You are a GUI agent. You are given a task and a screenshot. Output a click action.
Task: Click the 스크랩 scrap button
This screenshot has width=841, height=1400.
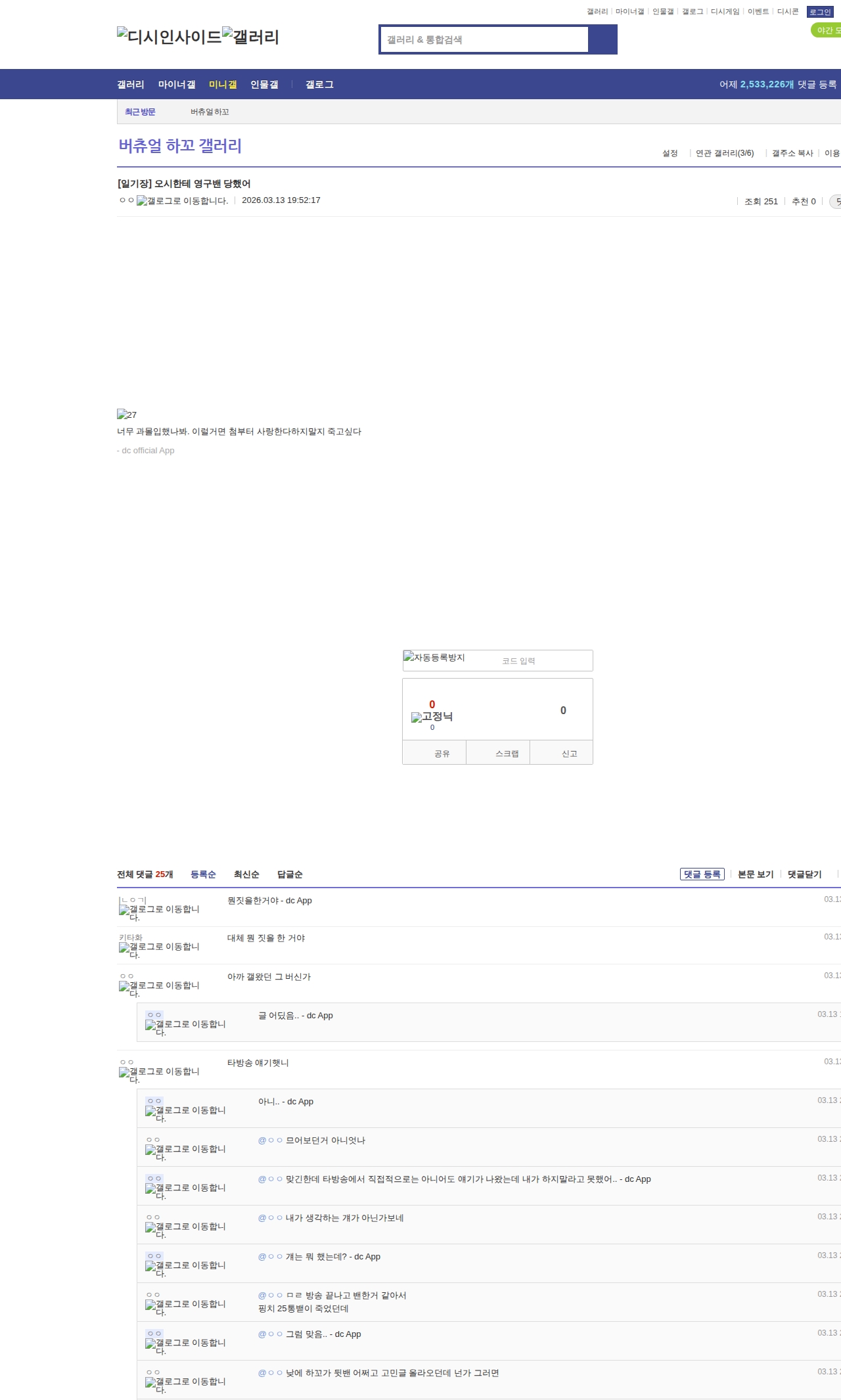(507, 754)
